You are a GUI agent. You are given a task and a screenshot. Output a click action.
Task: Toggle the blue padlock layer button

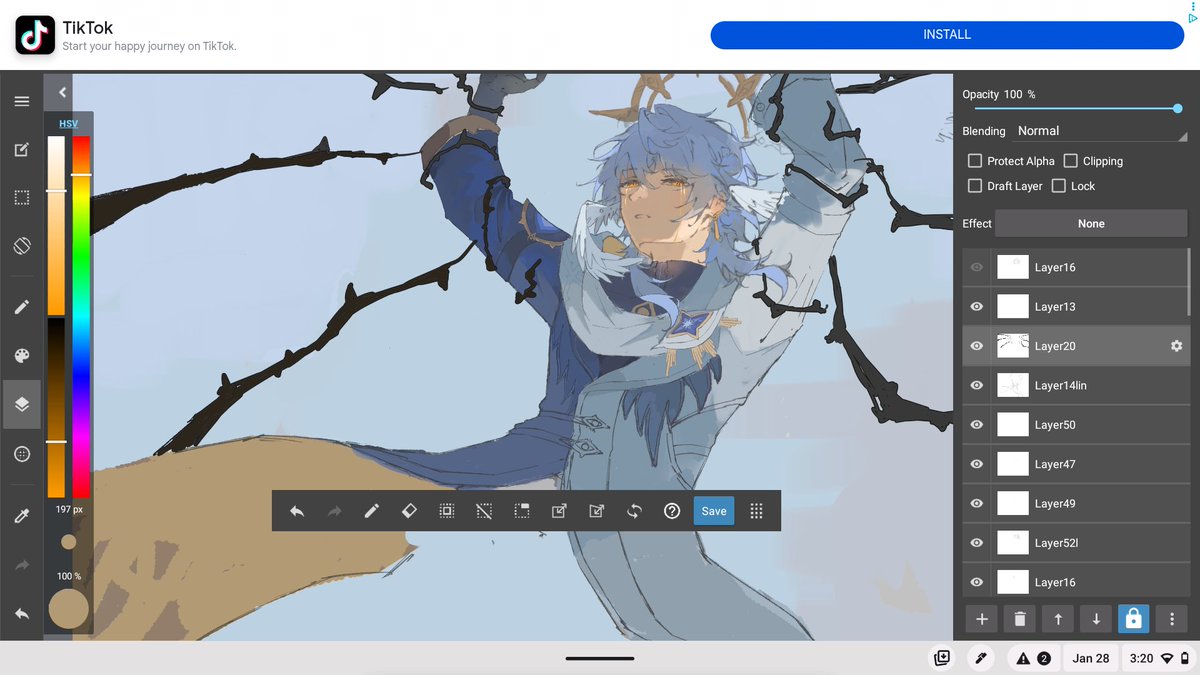coord(1133,619)
